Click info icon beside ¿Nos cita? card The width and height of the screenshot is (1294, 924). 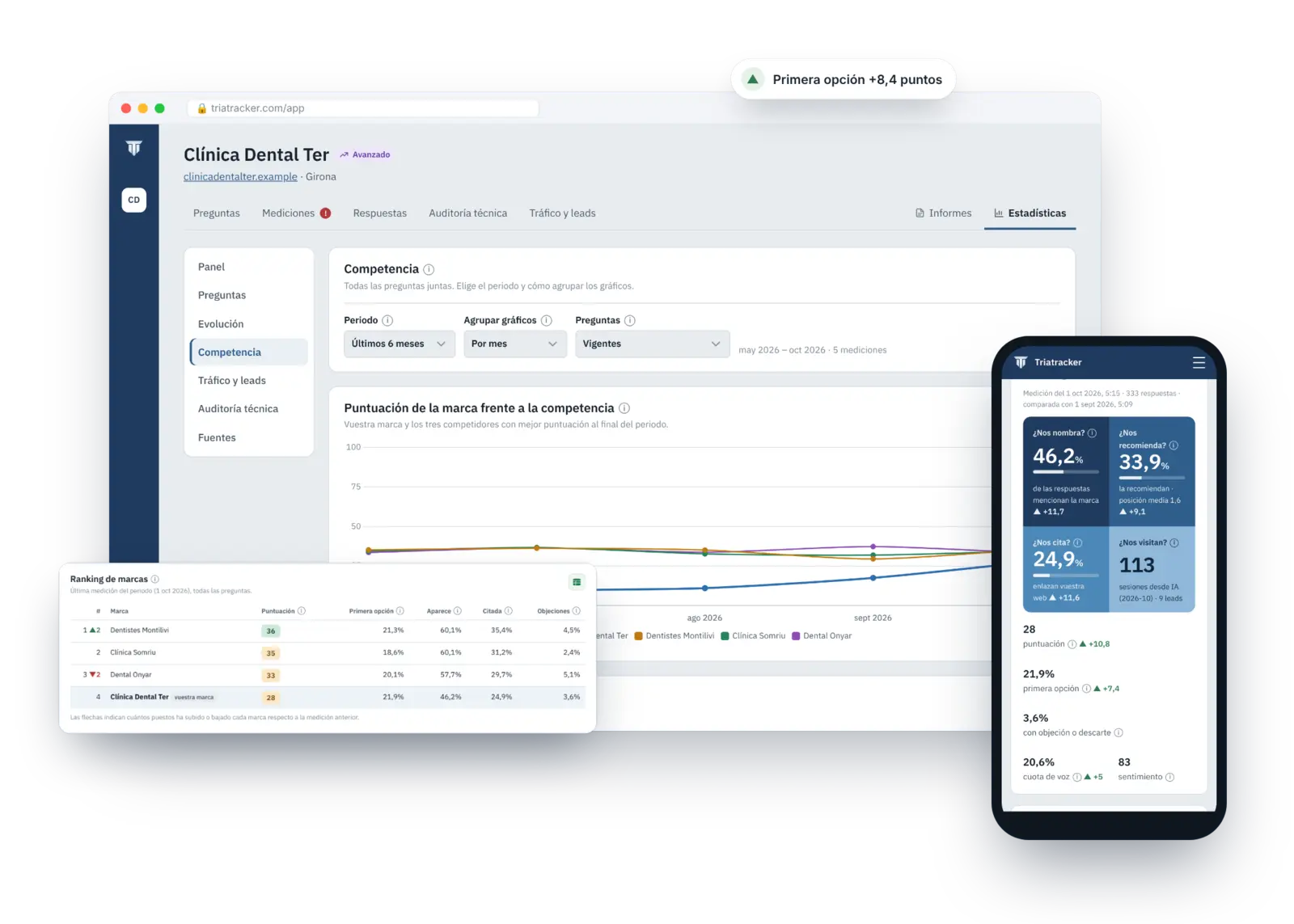(1077, 543)
